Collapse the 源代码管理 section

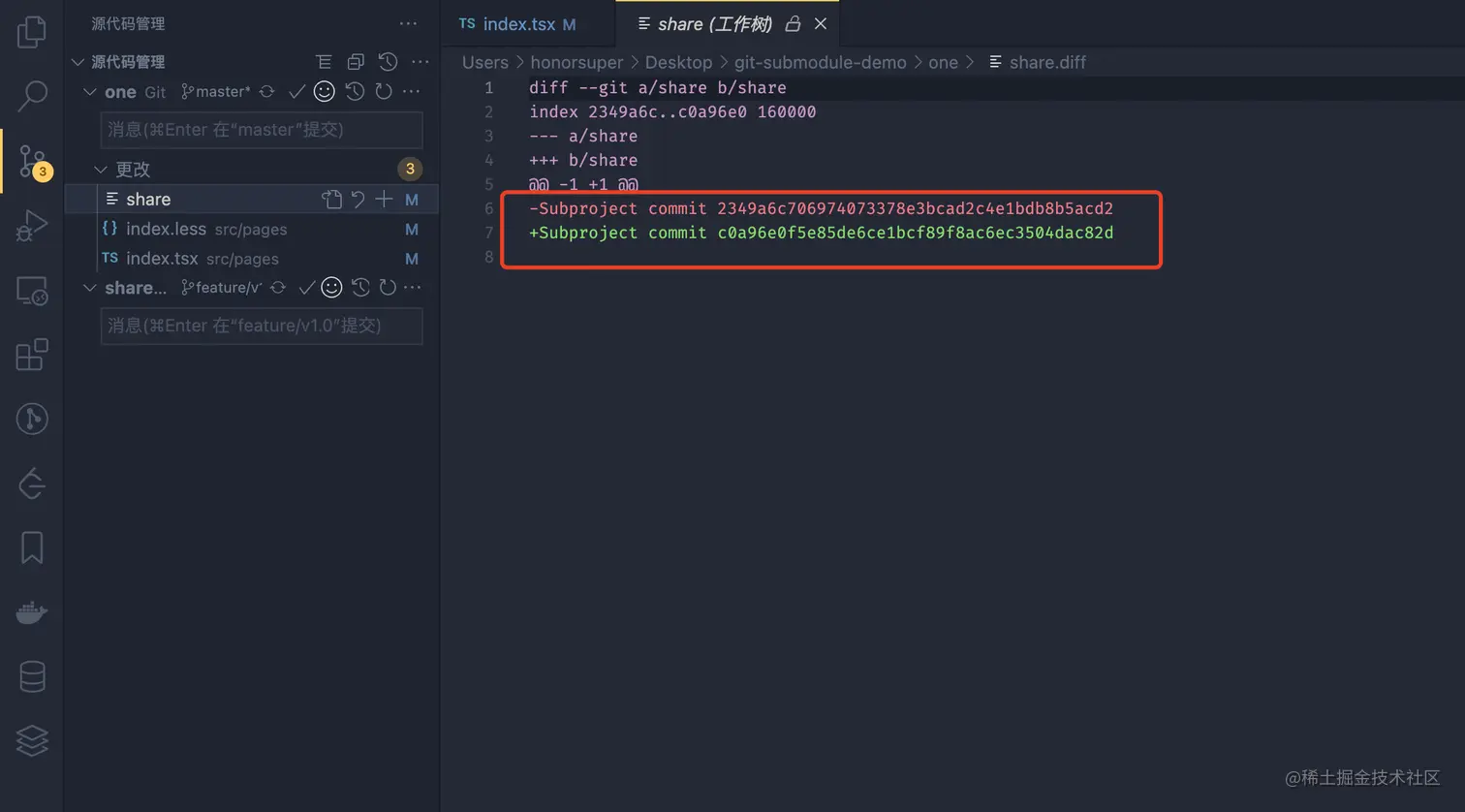78,62
